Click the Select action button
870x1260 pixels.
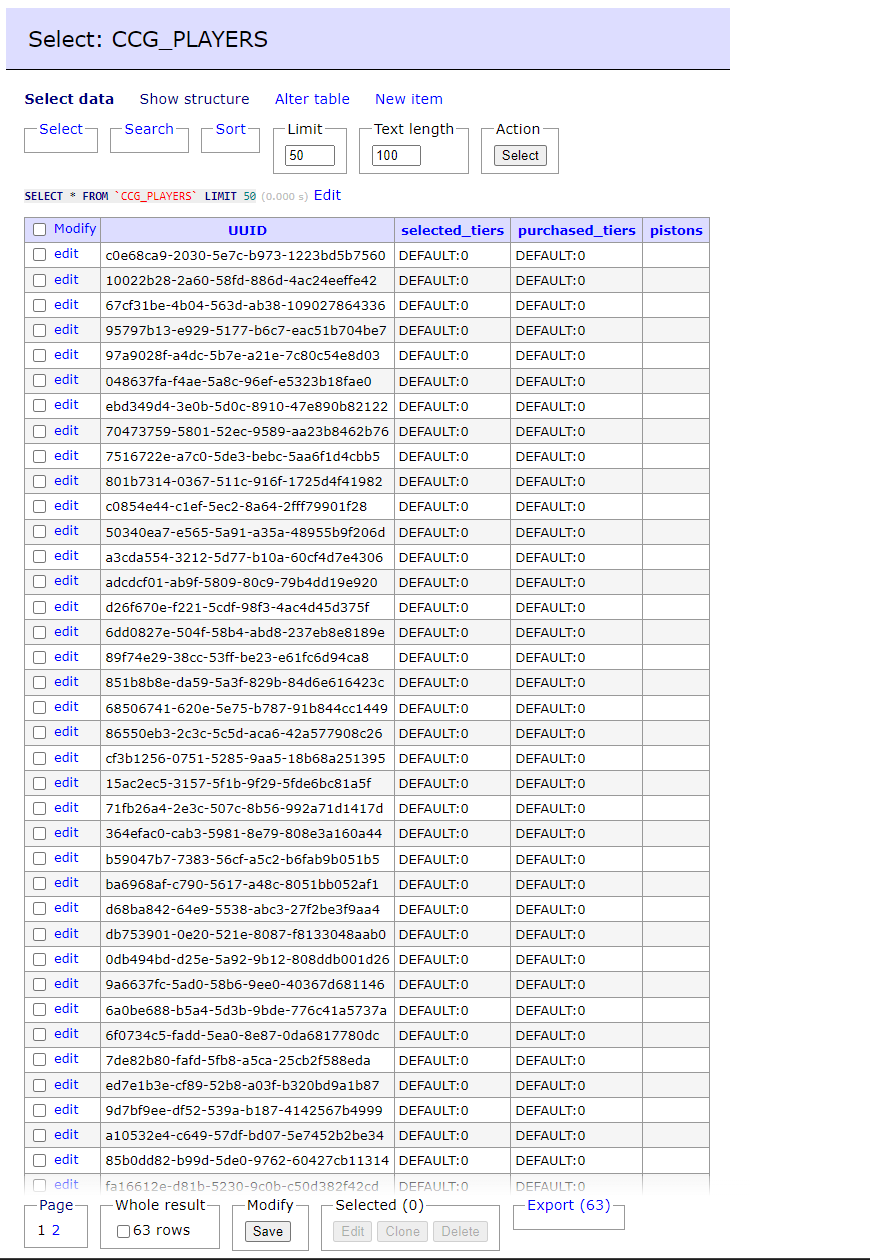(520, 155)
